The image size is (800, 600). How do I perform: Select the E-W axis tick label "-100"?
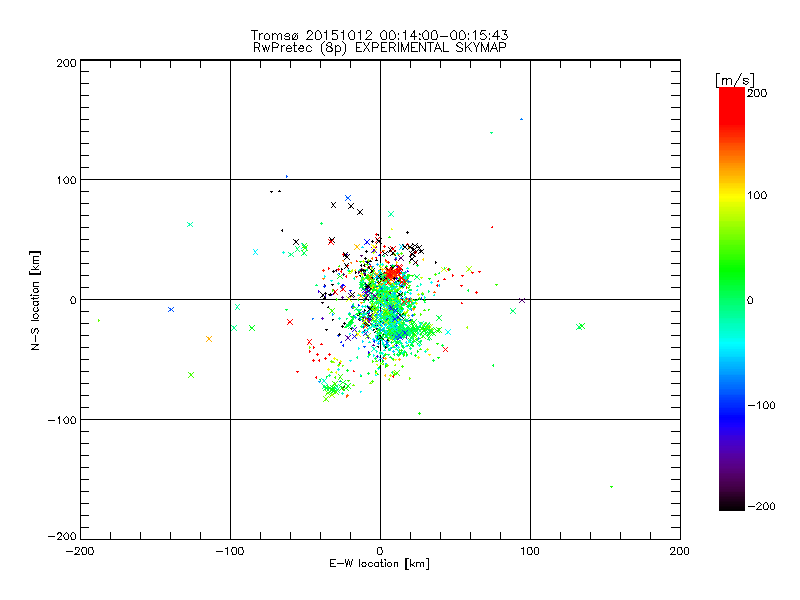point(230,551)
